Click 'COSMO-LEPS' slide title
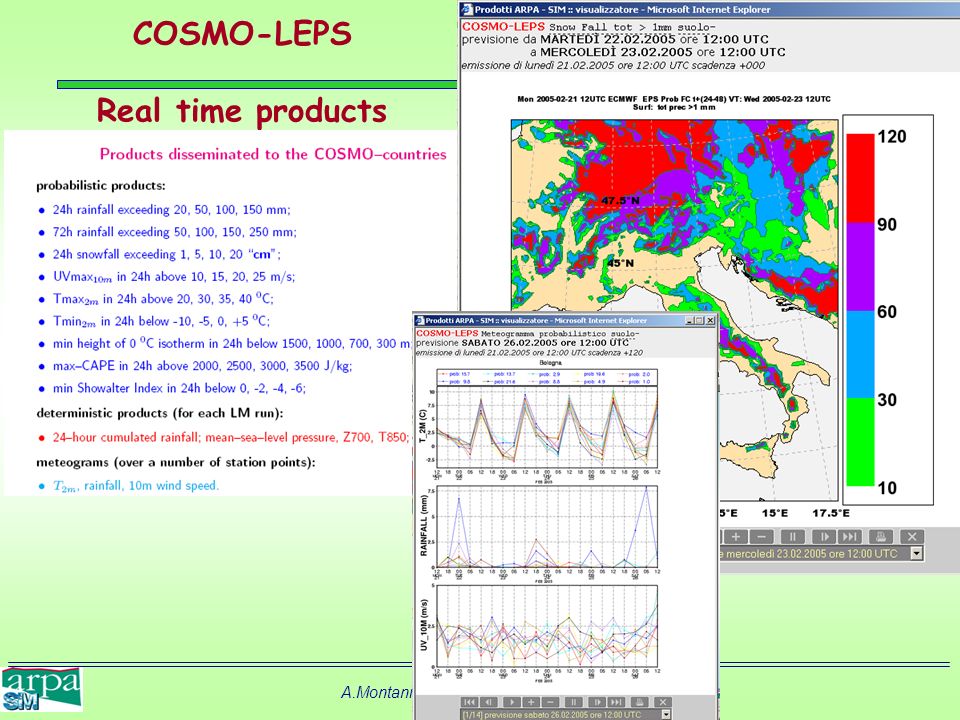Screen dimensions: 960x720 [x=242, y=34]
